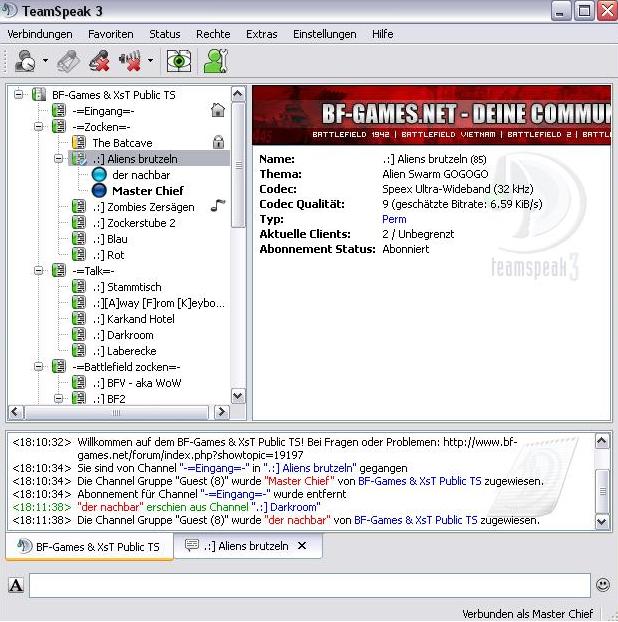Click the bf-games.net forum URL in chat log
Image resolution: width=618 pixels, height=622 pixels.
point(297,448)
